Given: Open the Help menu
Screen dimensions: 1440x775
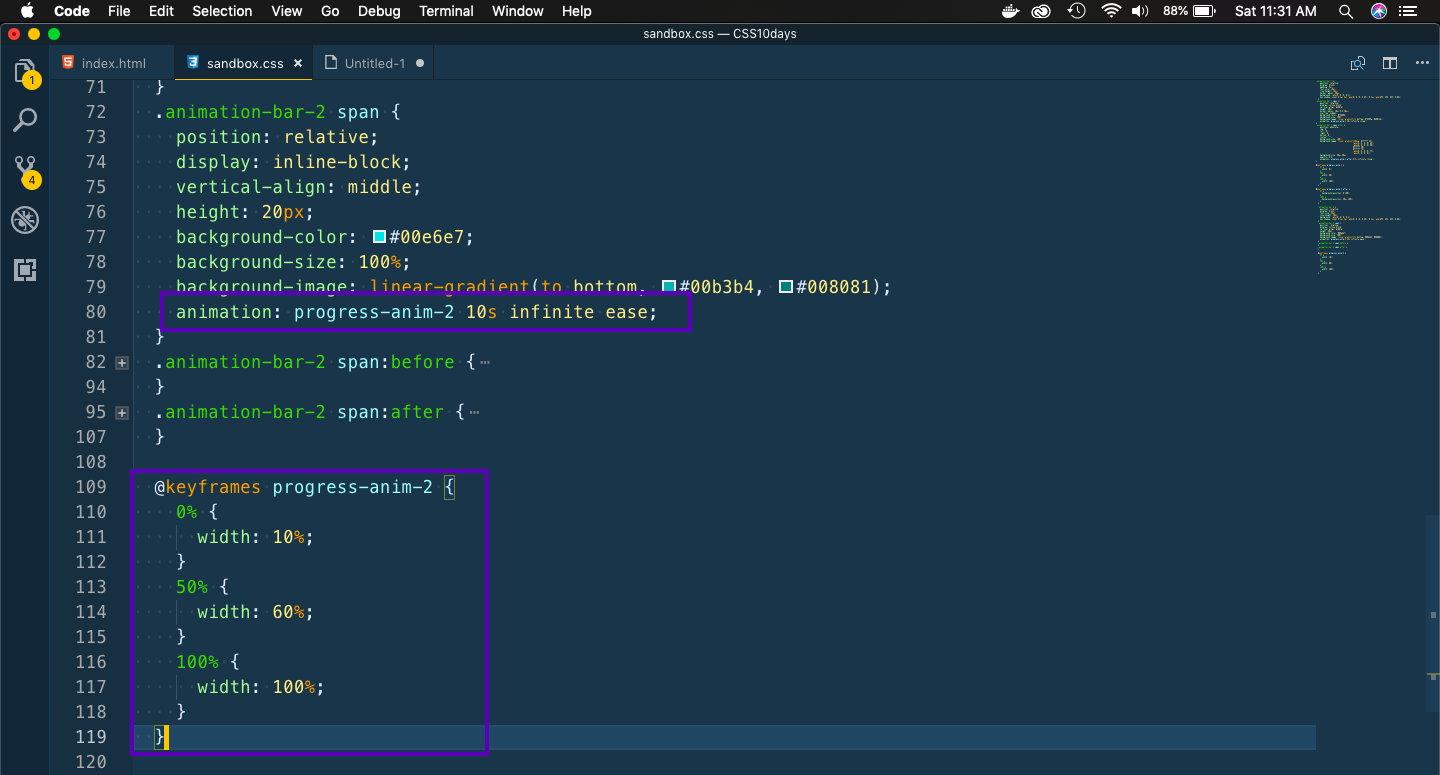Looking at the screenshot, I should pyautogui.click(x=577, y=11).
